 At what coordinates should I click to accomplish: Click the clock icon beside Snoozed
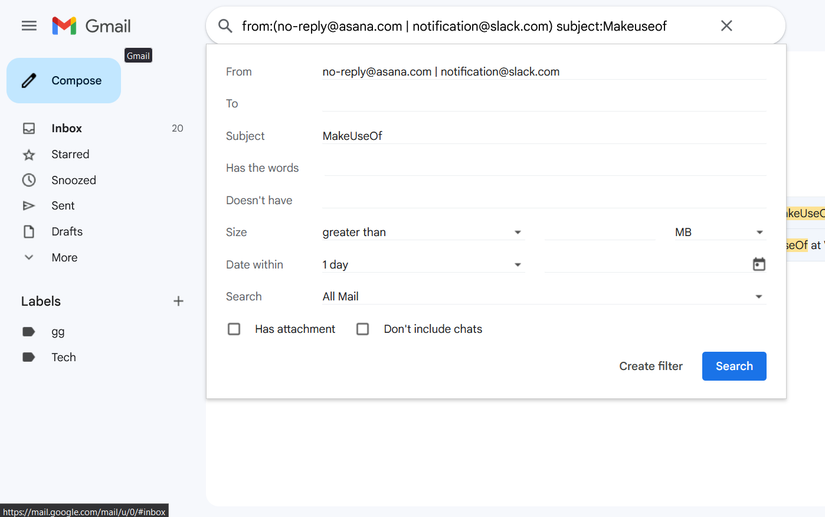pyautogui.click(x=29, y=180)
